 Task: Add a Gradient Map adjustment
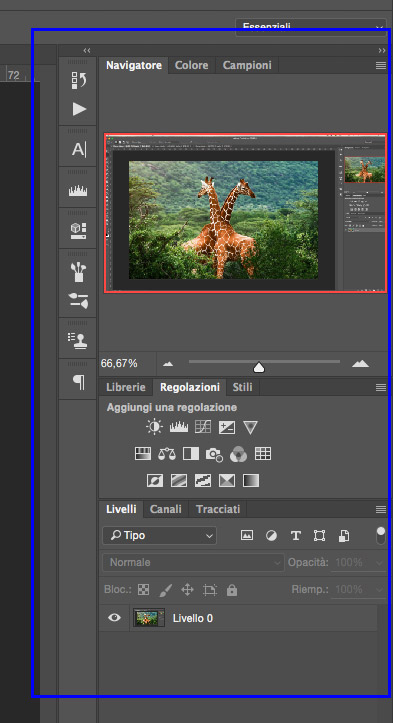[250, 481]
